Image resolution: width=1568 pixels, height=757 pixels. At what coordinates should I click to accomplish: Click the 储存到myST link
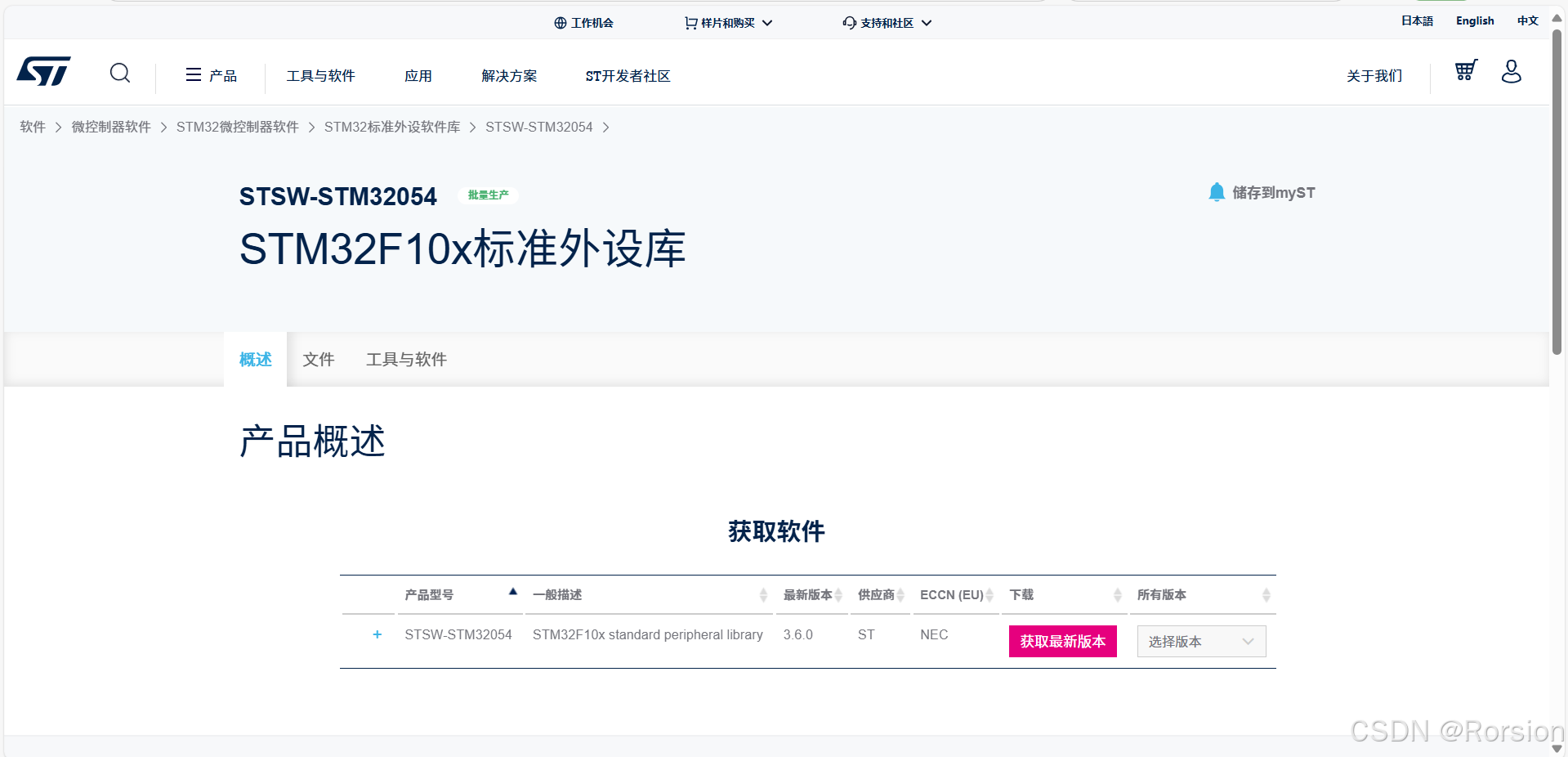tap(1273, 193)
